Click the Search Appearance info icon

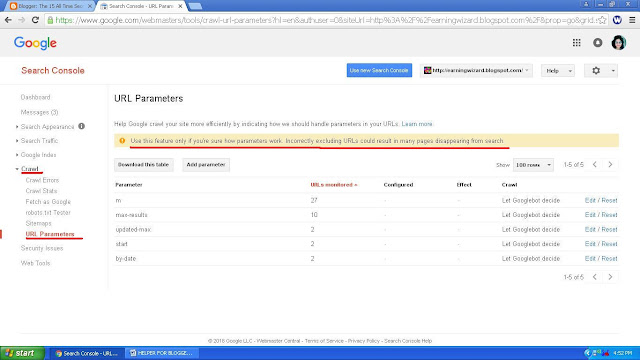click(x=82, y=126)
